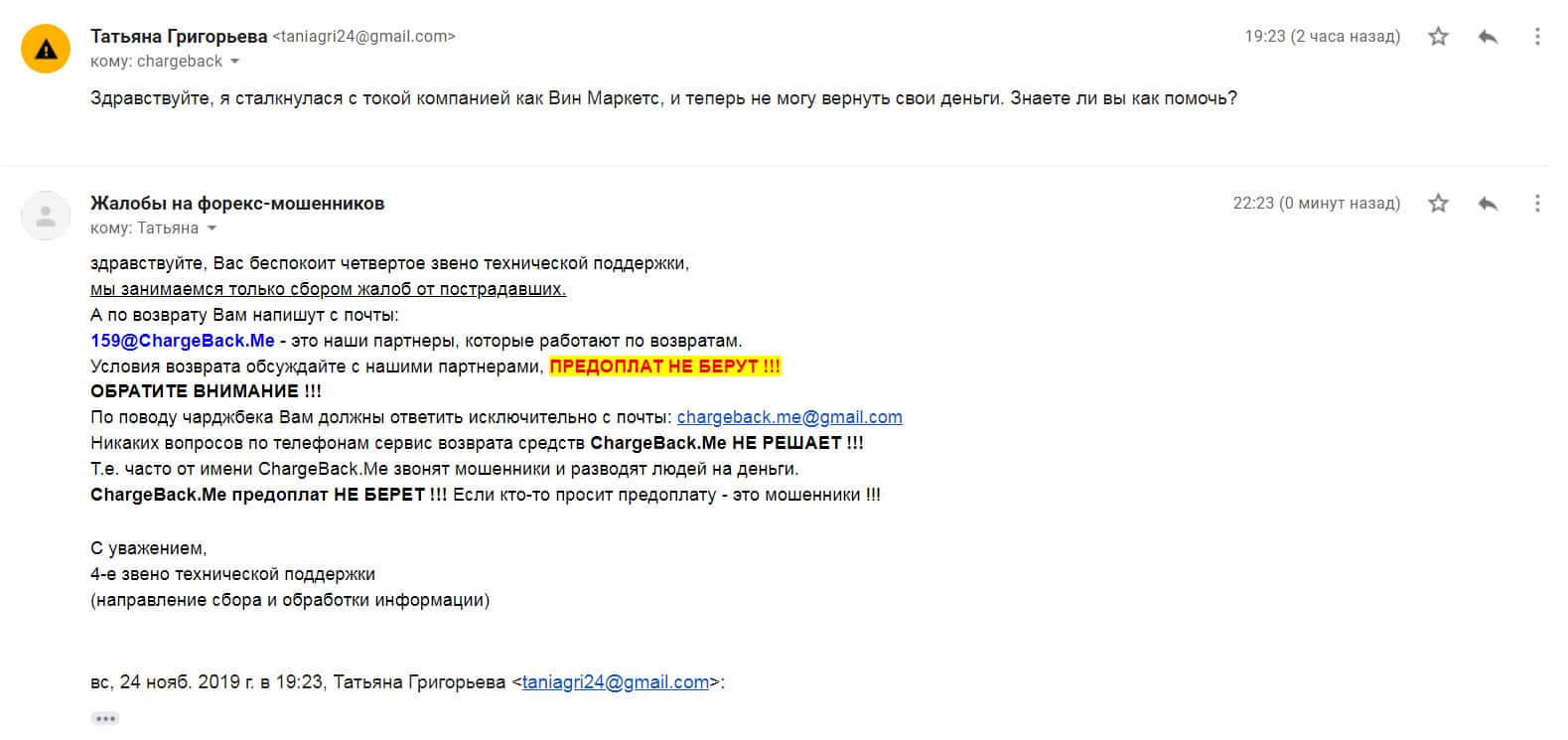Screen dimensions: 1568x740
Task: Expand recipient details next to 'кому: Татьяна'
Action: tap(211, 228)
